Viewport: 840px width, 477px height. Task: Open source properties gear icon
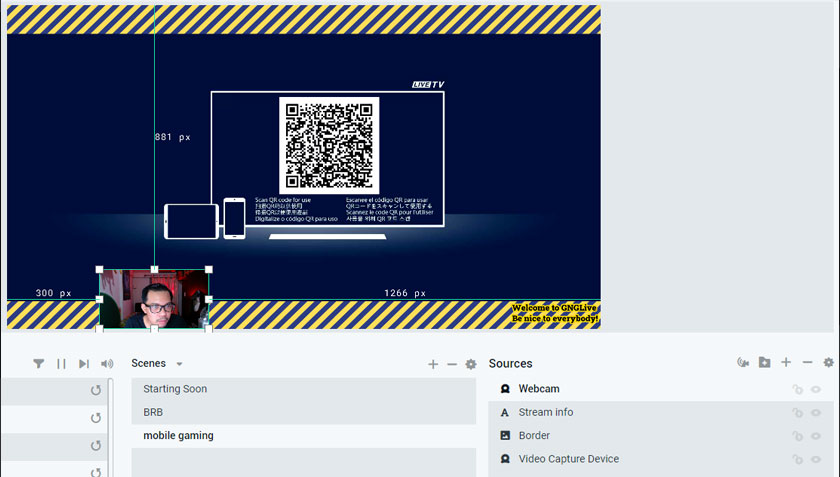click(x=828, y=363)
